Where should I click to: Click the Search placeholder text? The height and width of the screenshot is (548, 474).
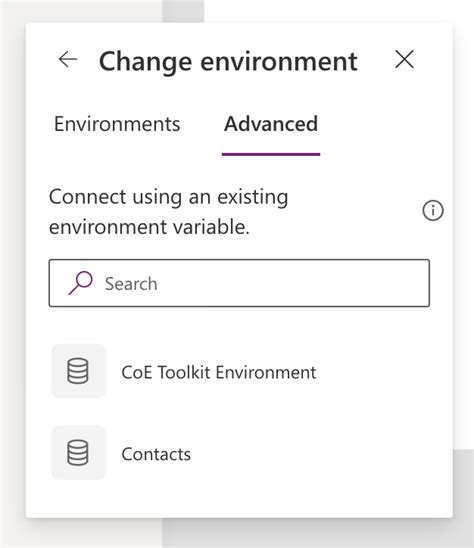[131, 283]
